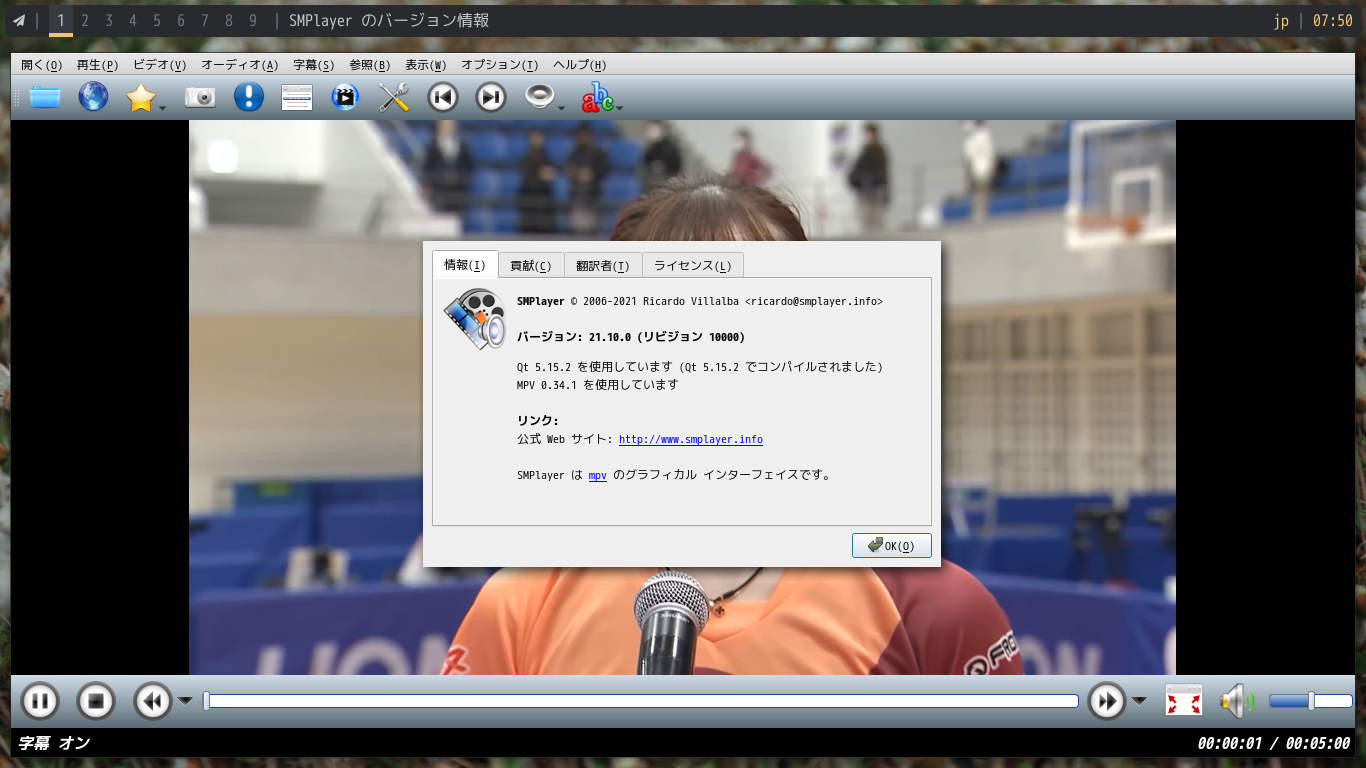Open the mpv hyperlink
The image size is (1366, 768).
coord(597,475)
